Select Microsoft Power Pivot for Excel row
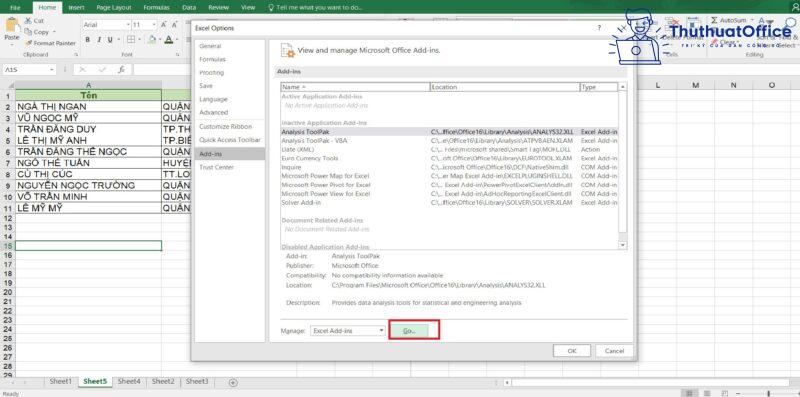Viewport: 800px width, 397px height. point(449,185)
